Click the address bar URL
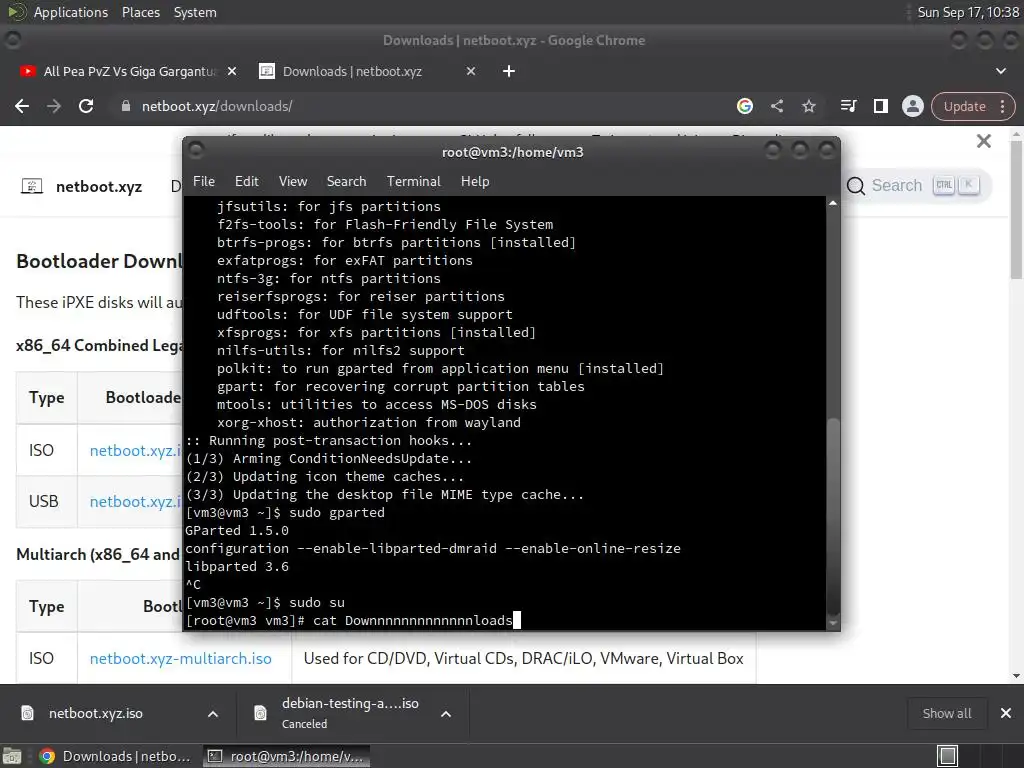 click(x=217, y=106)
